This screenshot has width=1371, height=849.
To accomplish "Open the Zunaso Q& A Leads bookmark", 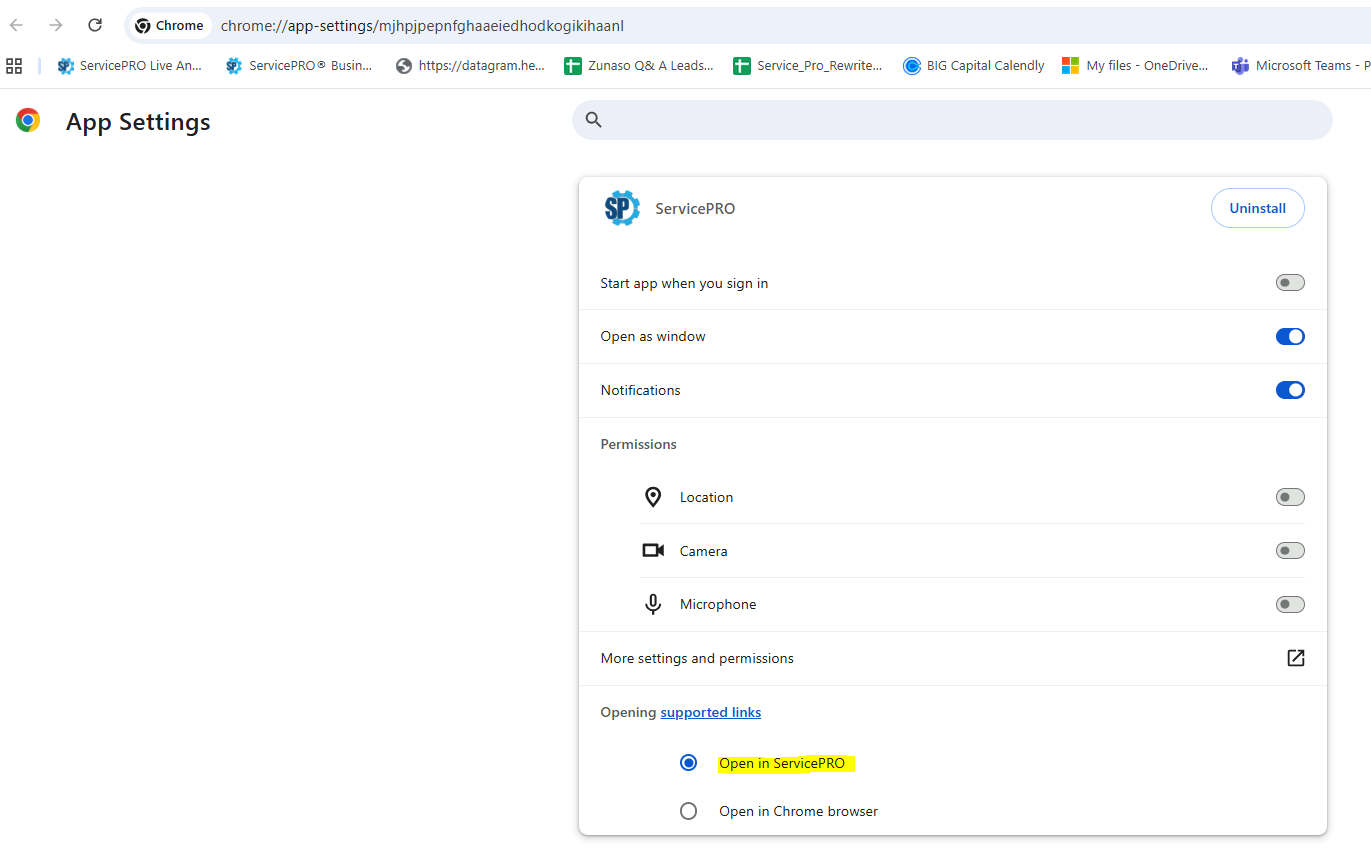I will pos(639,66).
